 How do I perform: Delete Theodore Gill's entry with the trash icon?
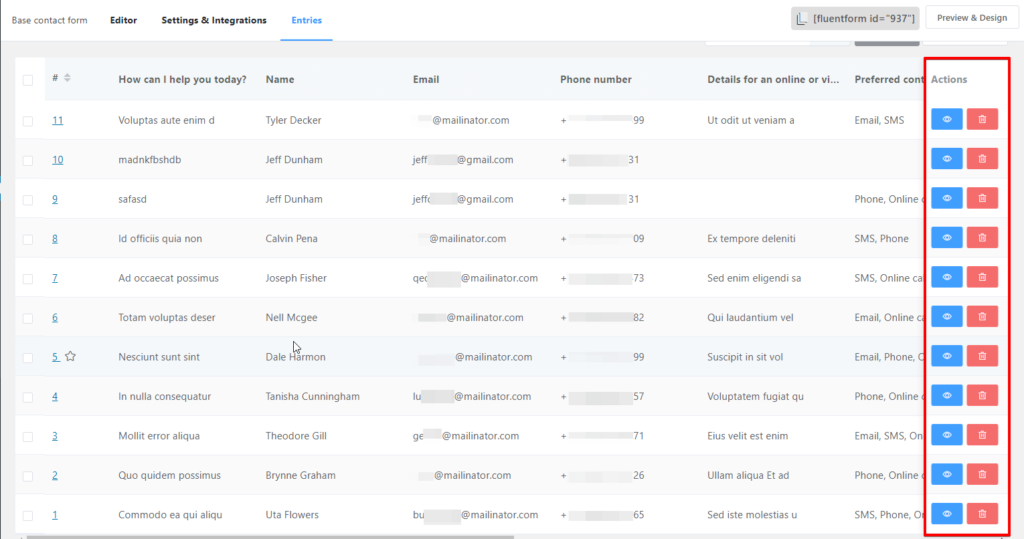pos(982,435)
